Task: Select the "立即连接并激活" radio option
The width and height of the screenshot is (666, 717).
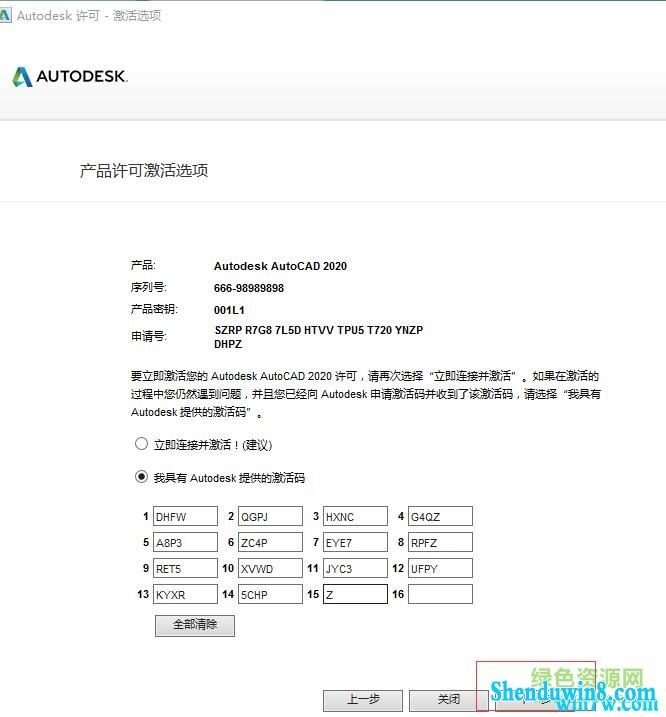Action: 141,444
